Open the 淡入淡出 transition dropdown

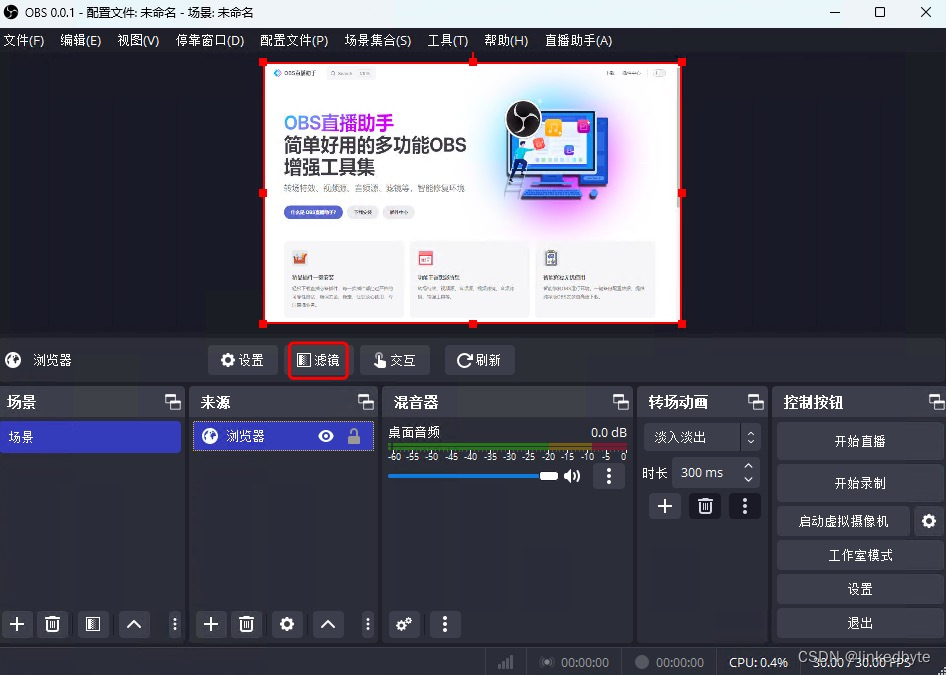(x=702, y=437)
